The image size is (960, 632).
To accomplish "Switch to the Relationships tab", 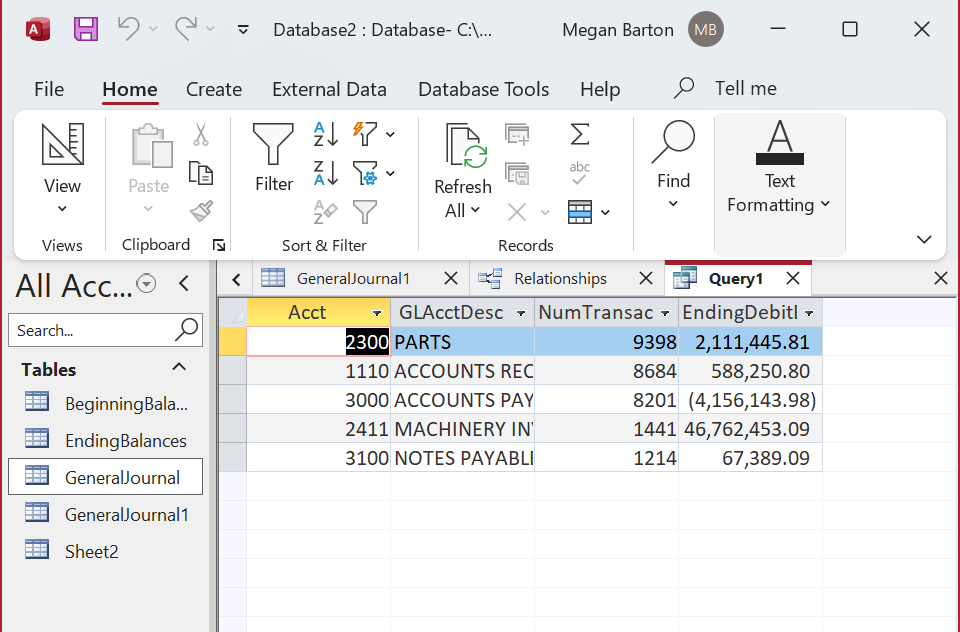I will click(x=559, y=278).
